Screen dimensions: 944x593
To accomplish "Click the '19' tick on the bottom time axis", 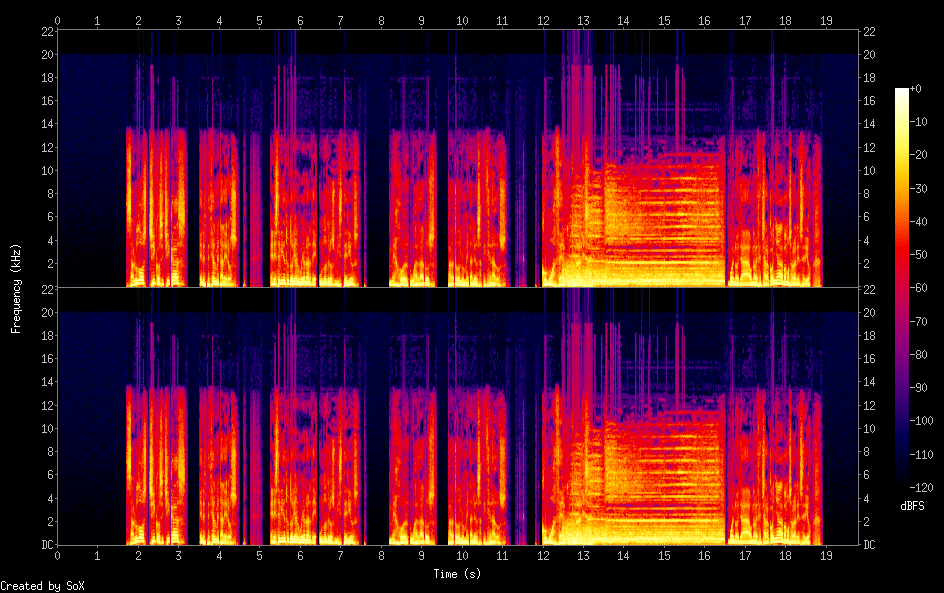I will pyautogui.click(x=826, y=556).
